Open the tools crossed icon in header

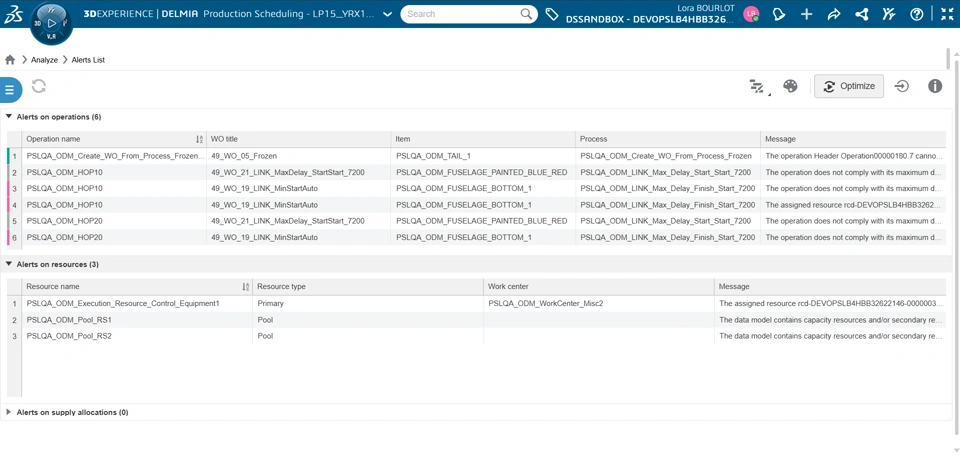coord(889,14)
